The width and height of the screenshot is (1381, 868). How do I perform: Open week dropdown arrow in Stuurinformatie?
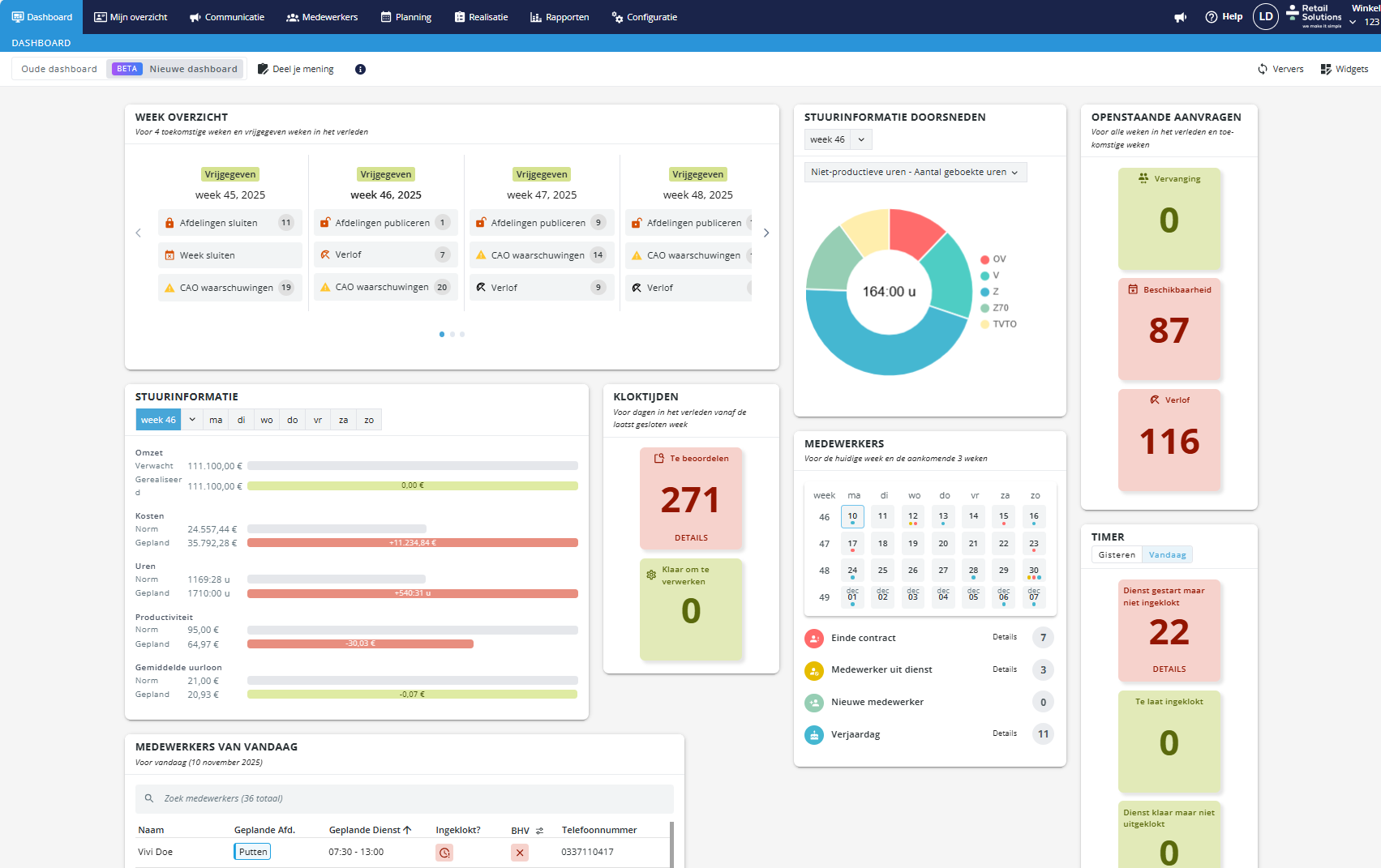pos(192,420)
